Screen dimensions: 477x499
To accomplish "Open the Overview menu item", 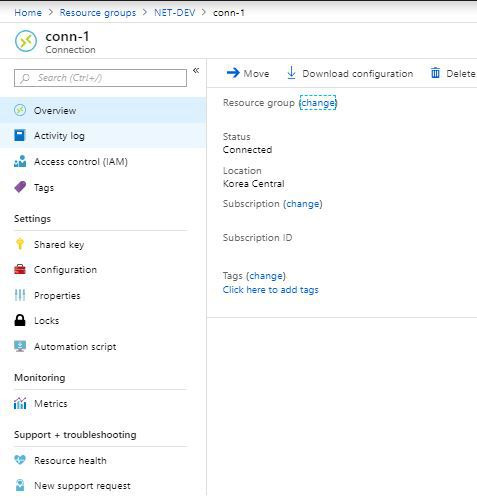I will [x=103, y=110].
